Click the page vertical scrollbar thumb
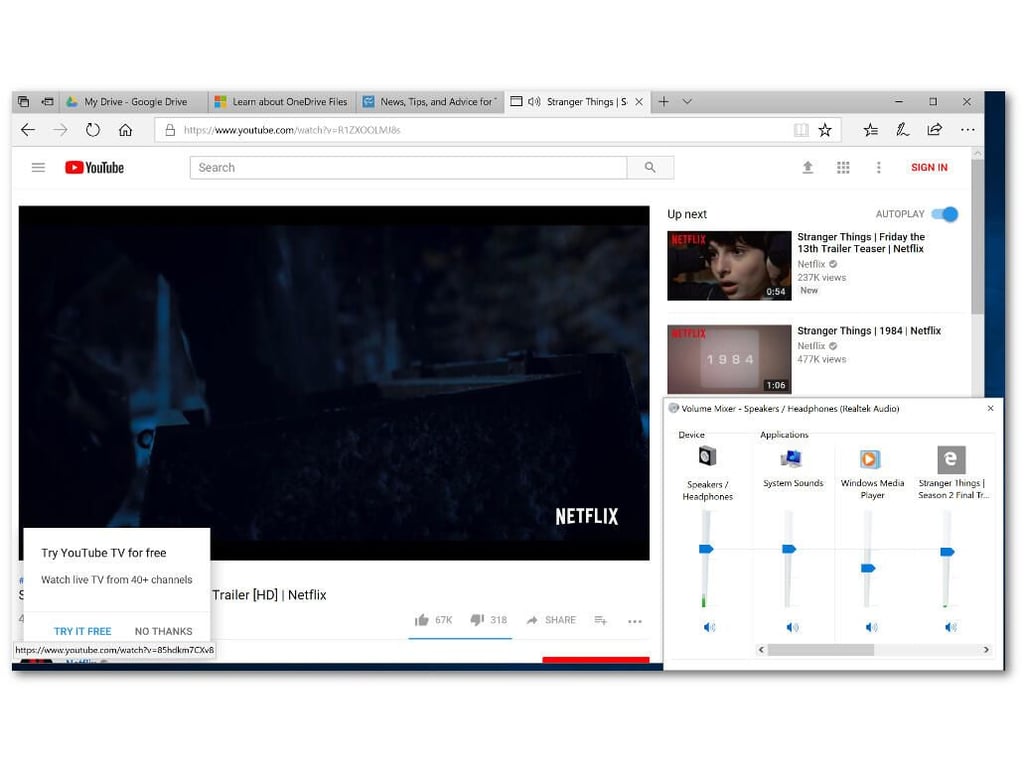Viewport: 1024px width, 762px height. pyautogui.click(x=977, y=237)
